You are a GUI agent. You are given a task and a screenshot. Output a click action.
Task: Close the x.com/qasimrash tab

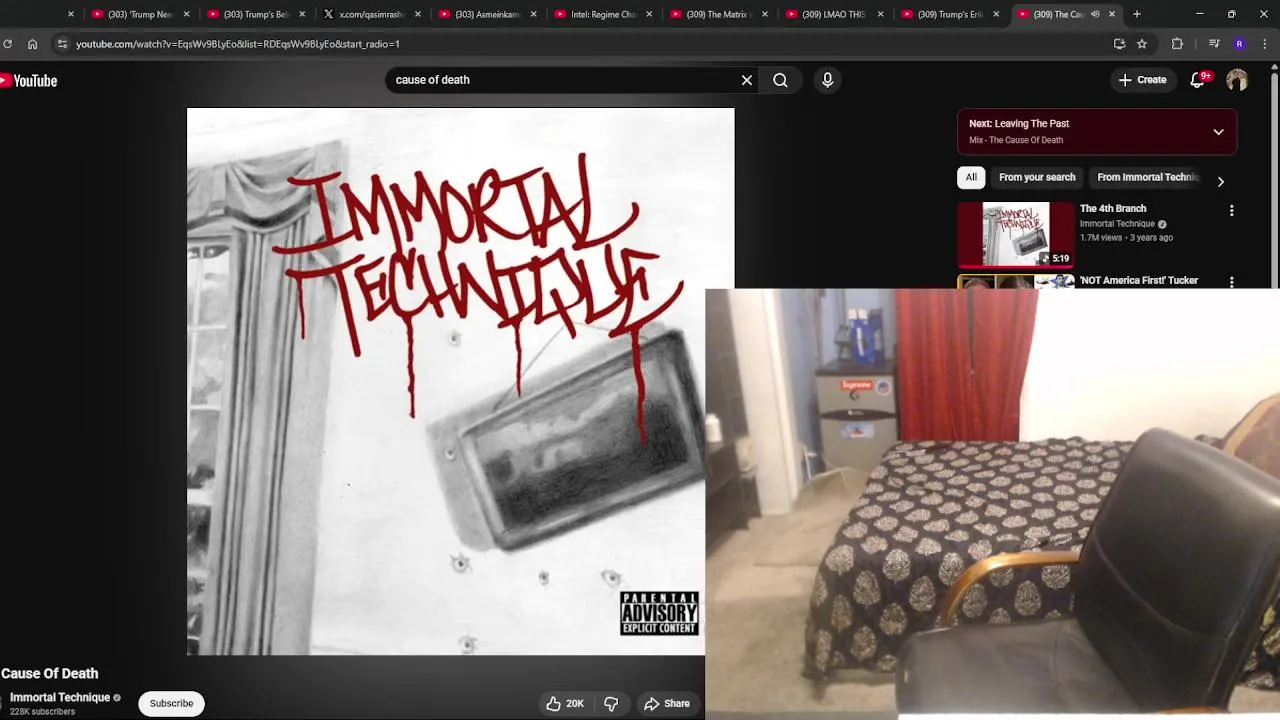point(417,14)
